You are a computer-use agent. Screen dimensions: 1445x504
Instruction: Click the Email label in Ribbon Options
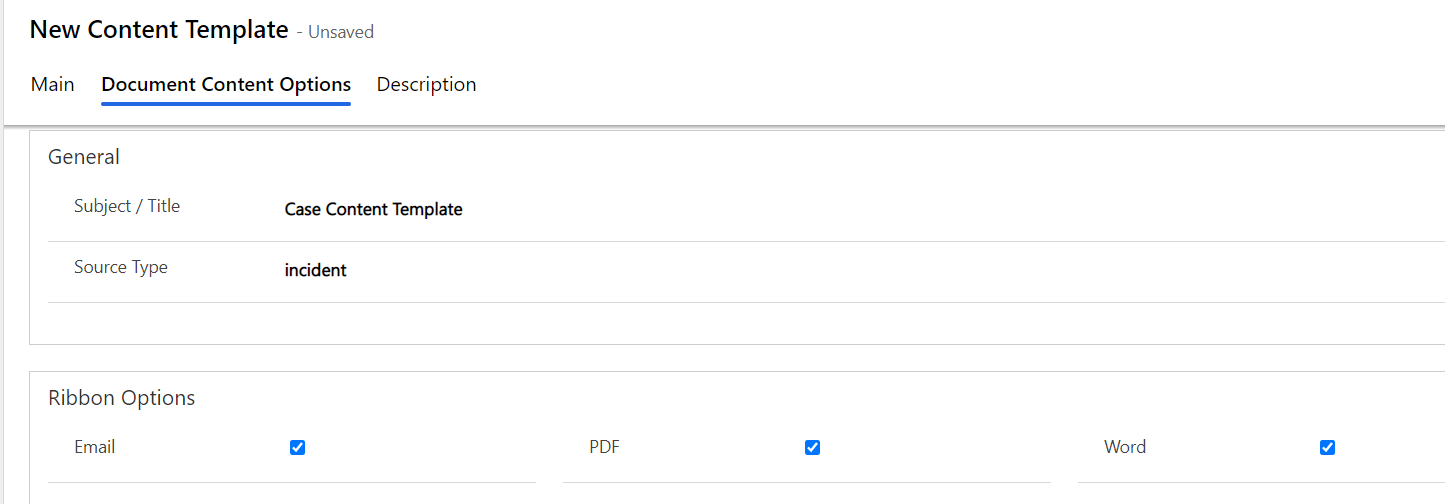point(95,447)
